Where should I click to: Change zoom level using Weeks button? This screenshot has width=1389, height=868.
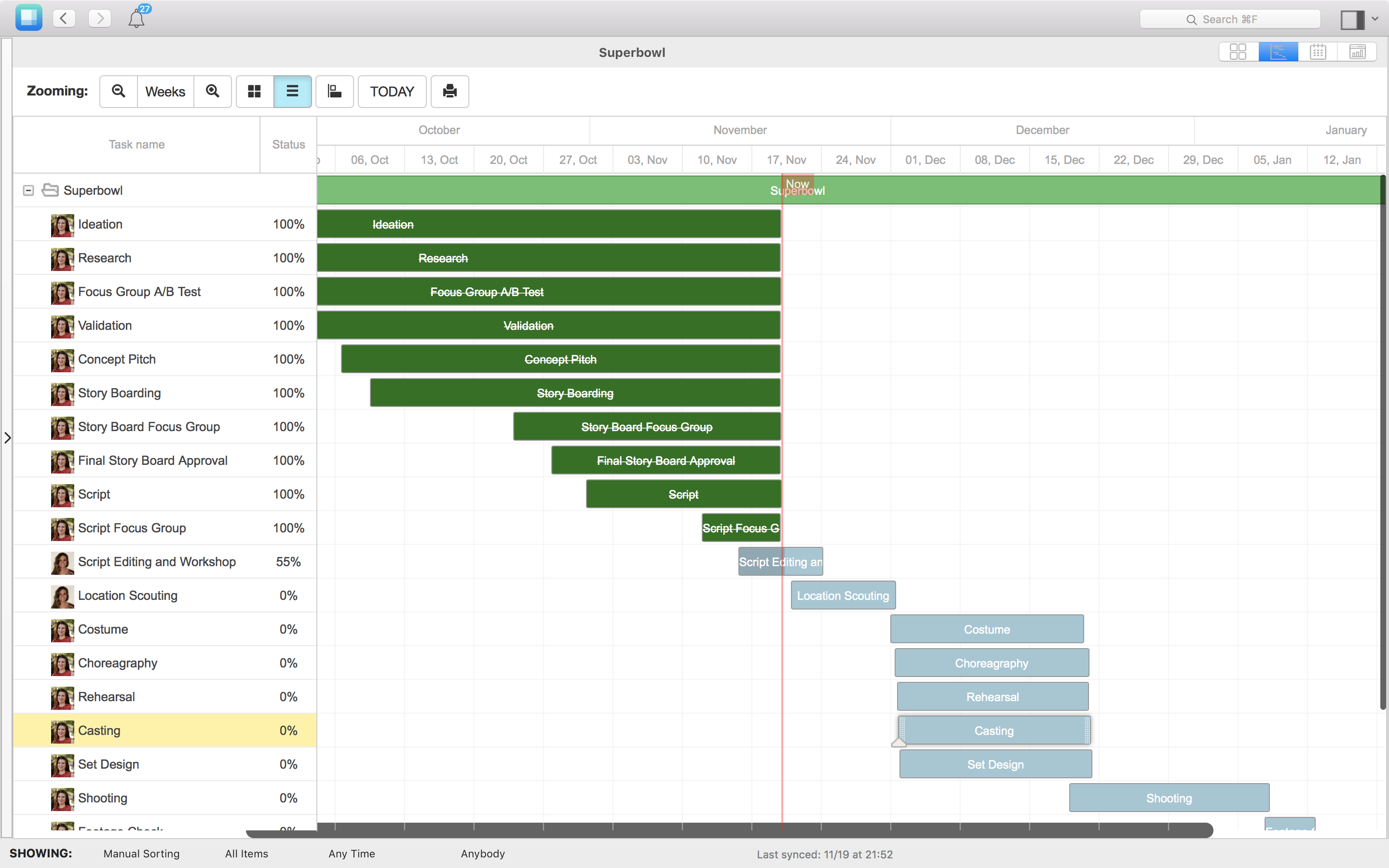[x=165, y=91]
